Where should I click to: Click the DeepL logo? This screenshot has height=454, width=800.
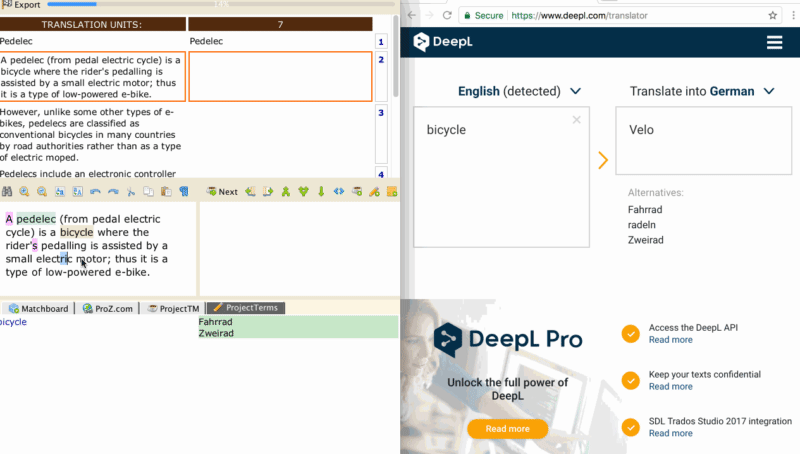tap(443, 42)
